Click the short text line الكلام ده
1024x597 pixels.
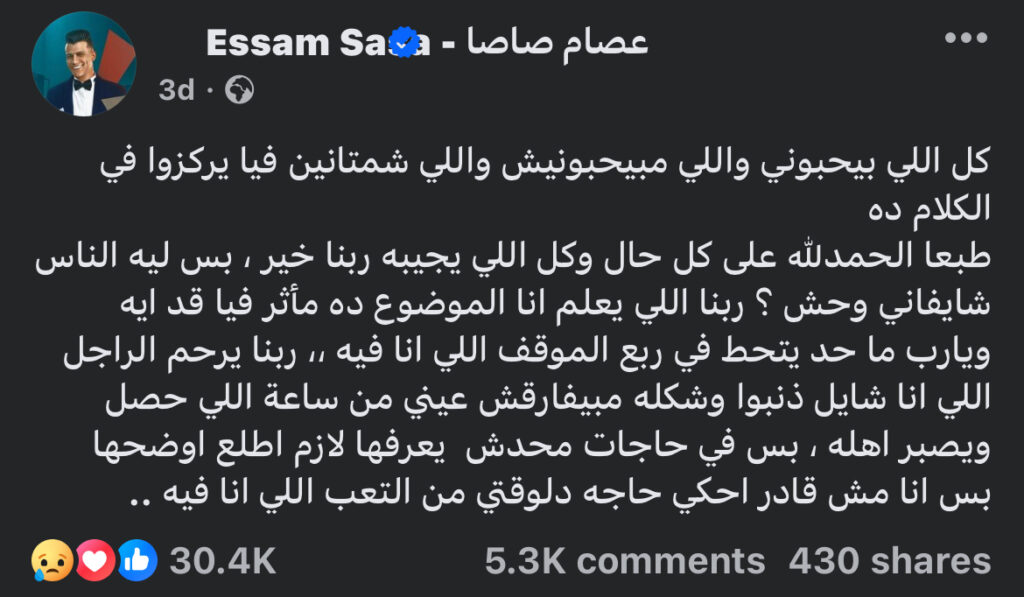tap(929, 210)
